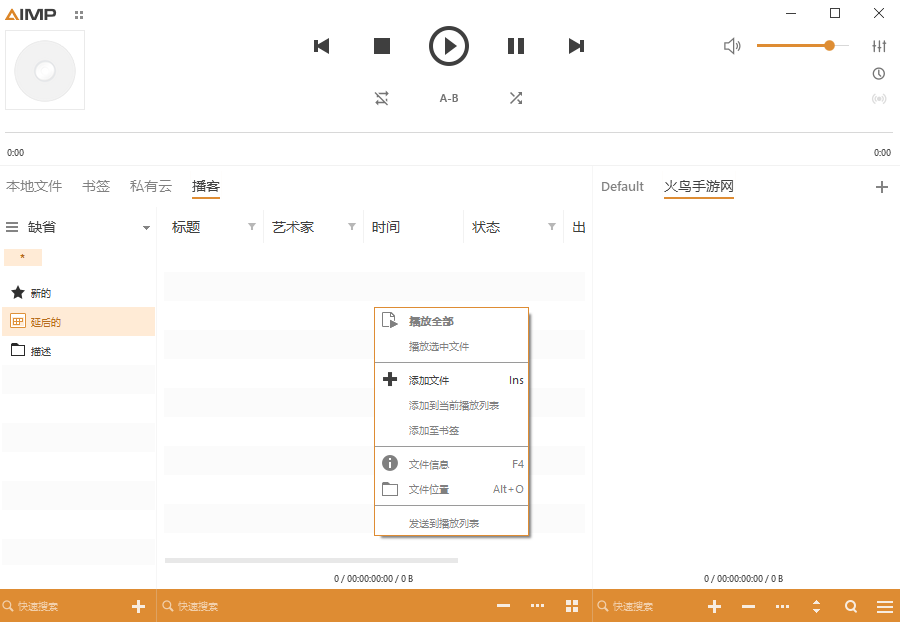Sort by the 状态 column header
Image resolution: width=900 pixels, height=622 pixels.
tap(486, 227)
